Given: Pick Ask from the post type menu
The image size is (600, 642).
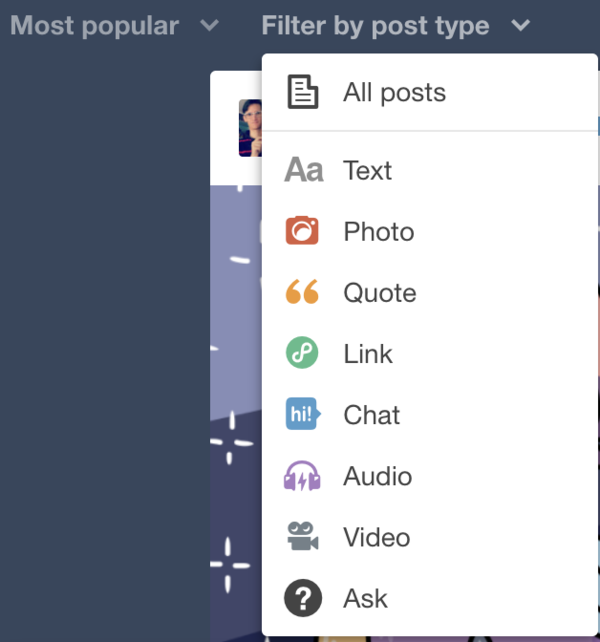Looking at the screenshot, I should coord(430,598).
